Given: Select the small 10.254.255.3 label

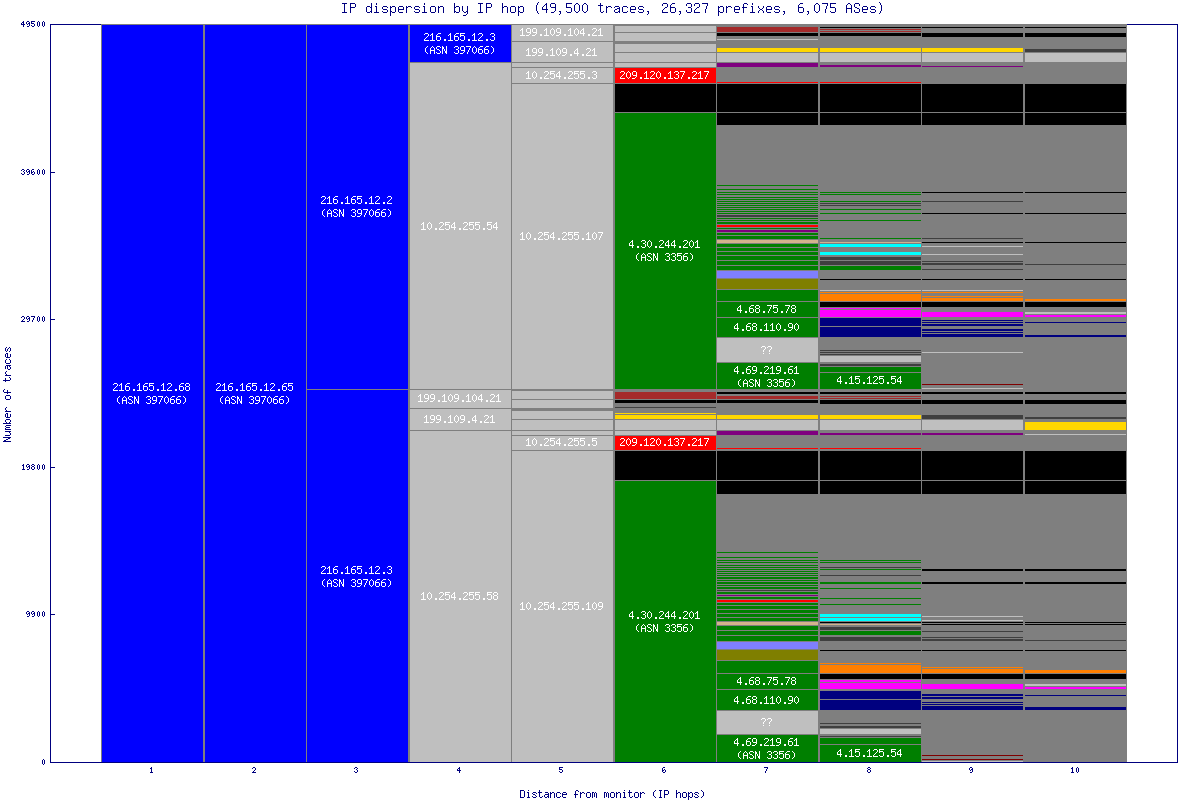Looking at the screenshot, I should 562,75.
